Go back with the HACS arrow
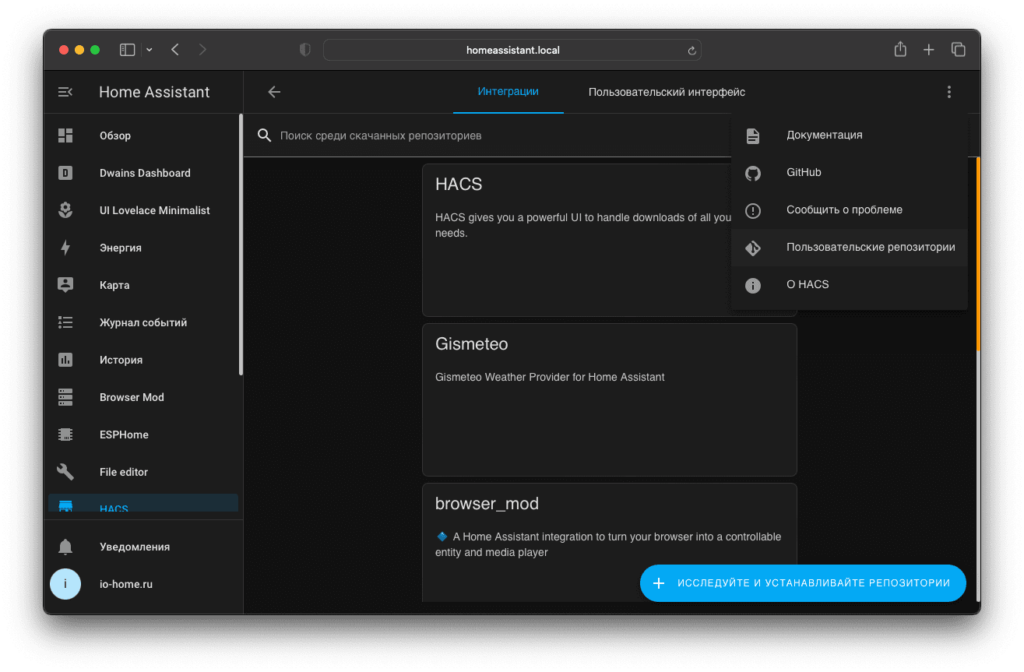This screenshot has width=1024, height=672. 274,92
